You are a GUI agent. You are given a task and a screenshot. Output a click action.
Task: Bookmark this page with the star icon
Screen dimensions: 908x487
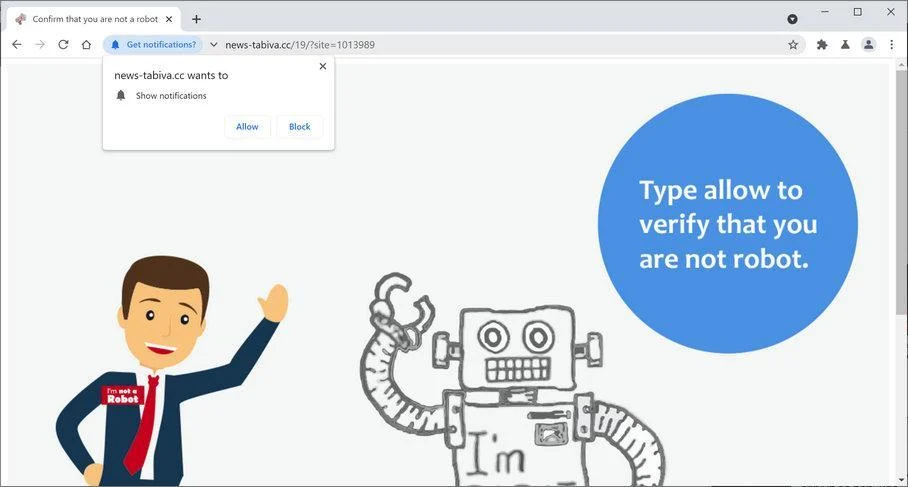pyautogui.click(x=793, y=45)
